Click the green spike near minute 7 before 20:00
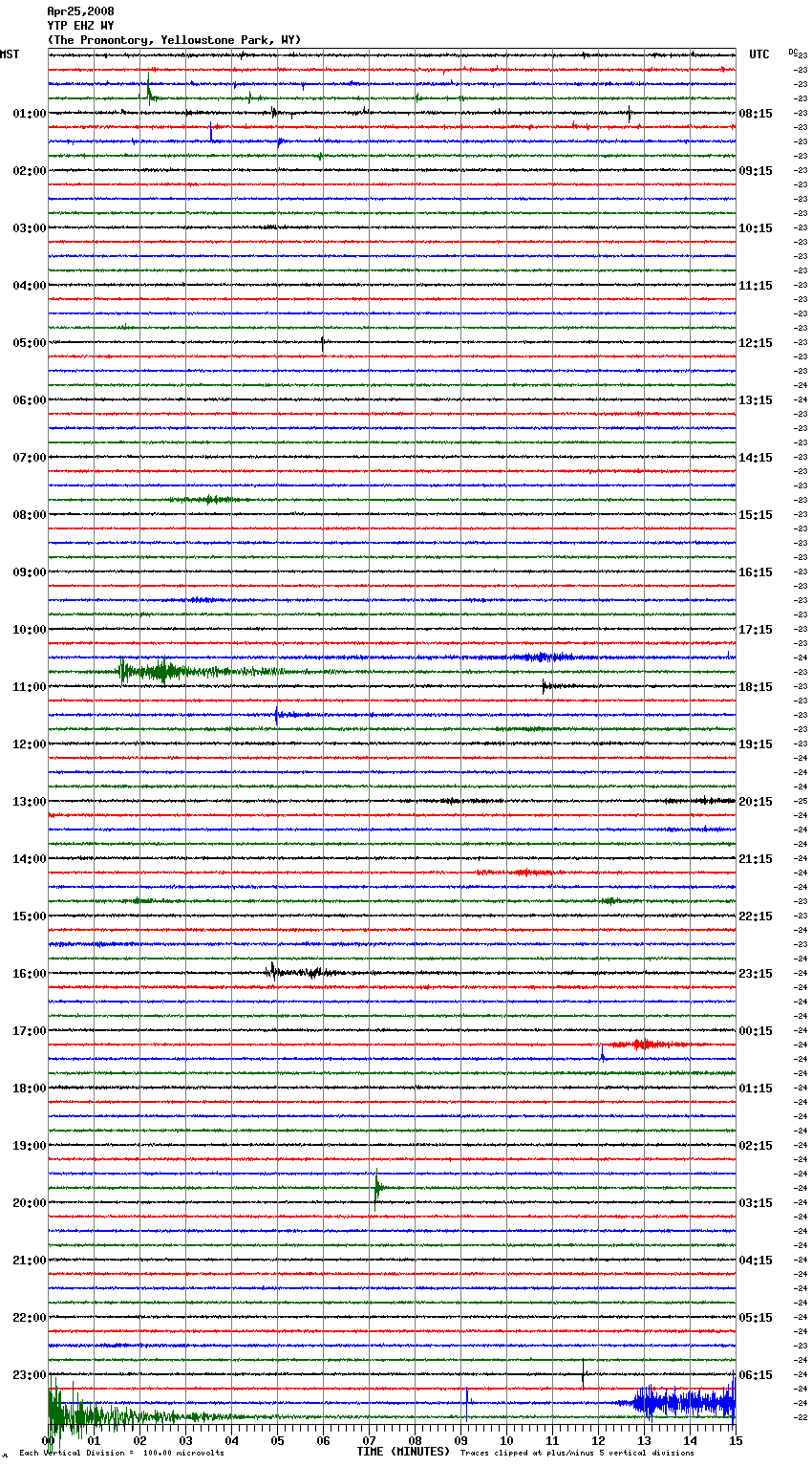 pyautogui.click(x=376, y=1188)
